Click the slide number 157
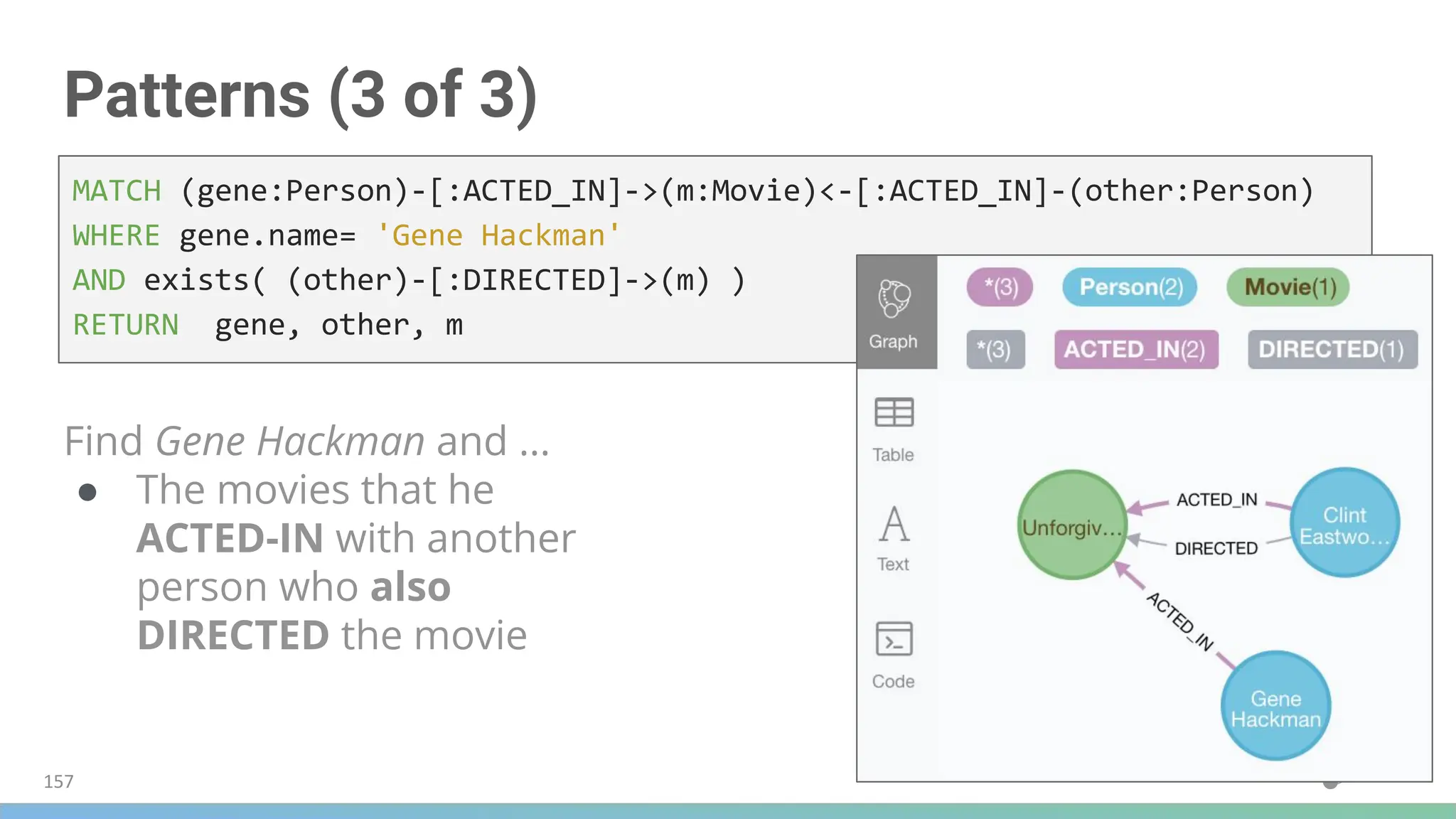 (x=58, y=781)
